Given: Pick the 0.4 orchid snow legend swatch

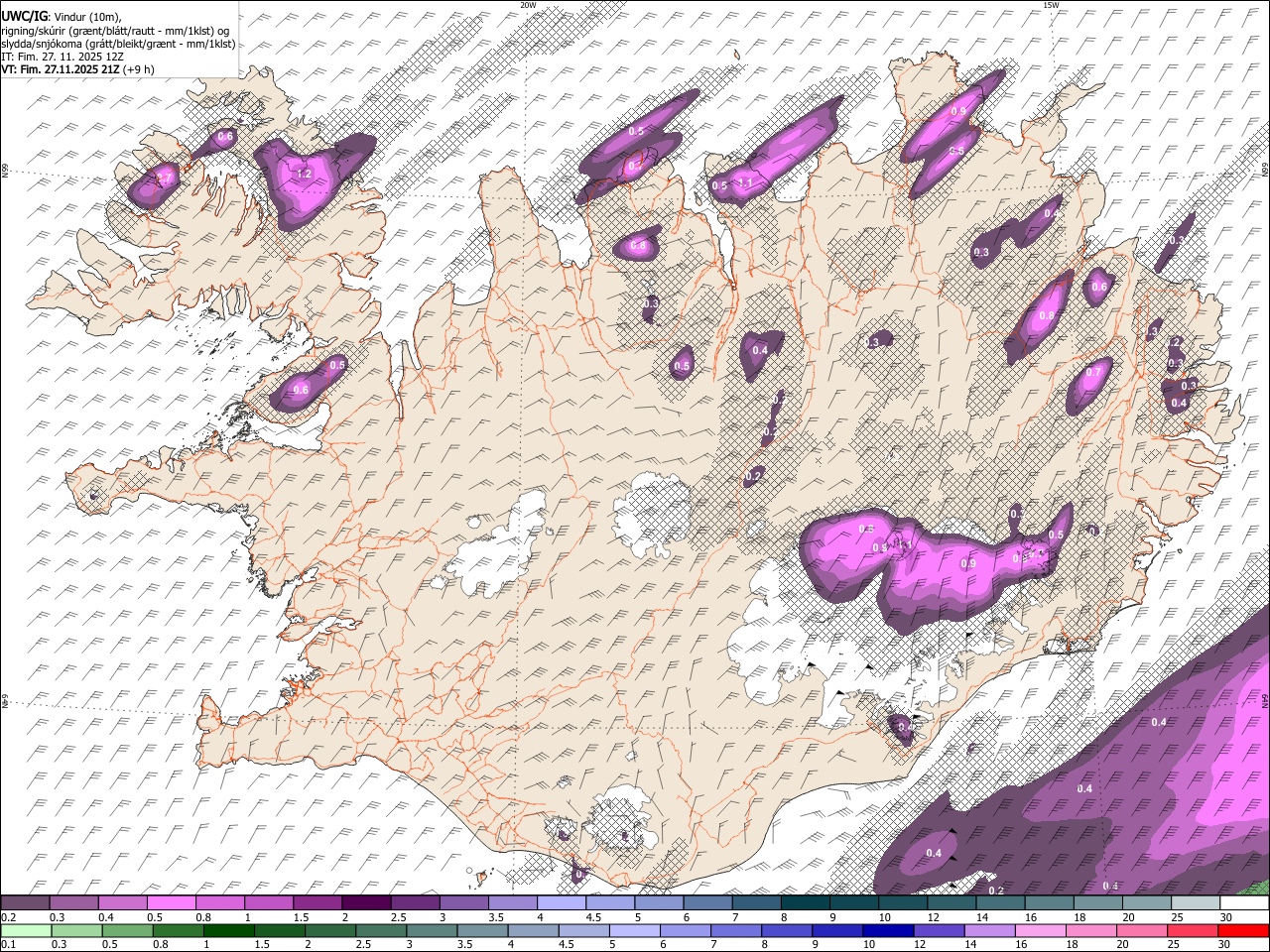Looking at the screenshot, I should point(122,903).
